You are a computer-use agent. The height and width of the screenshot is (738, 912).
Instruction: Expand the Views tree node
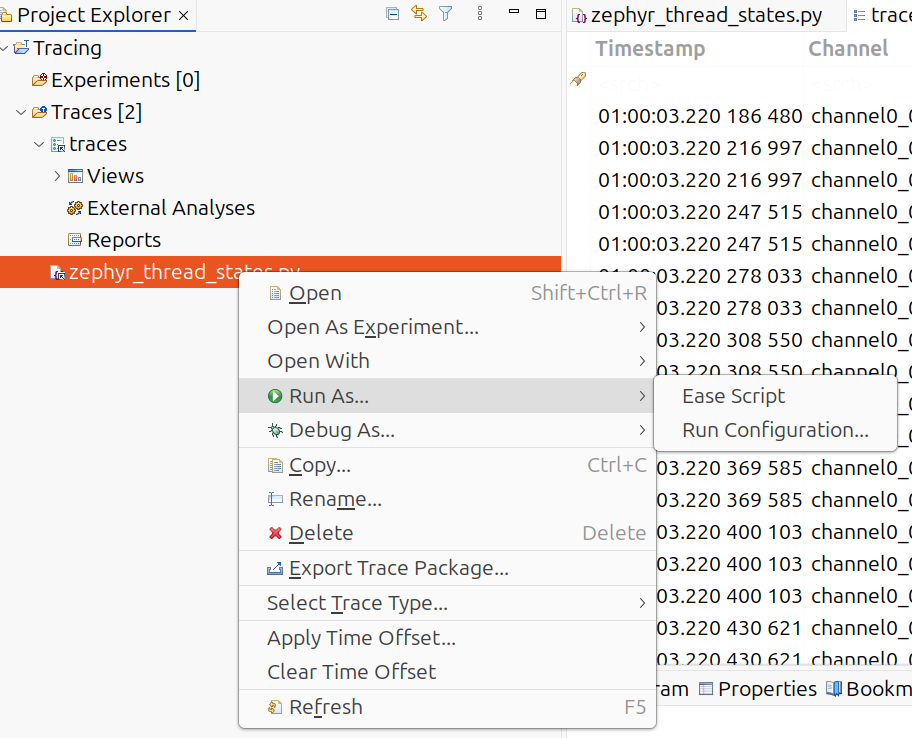[x=57, y=176]
